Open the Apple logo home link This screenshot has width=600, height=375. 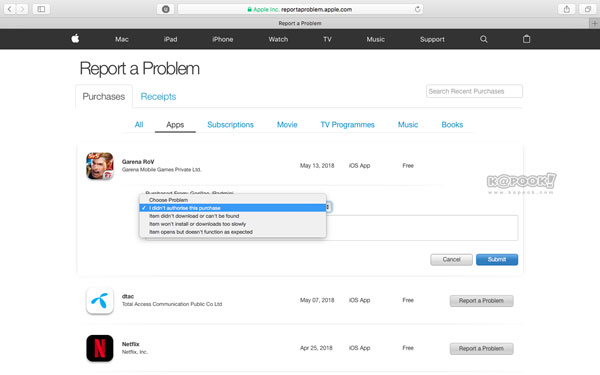pos(75,39)
